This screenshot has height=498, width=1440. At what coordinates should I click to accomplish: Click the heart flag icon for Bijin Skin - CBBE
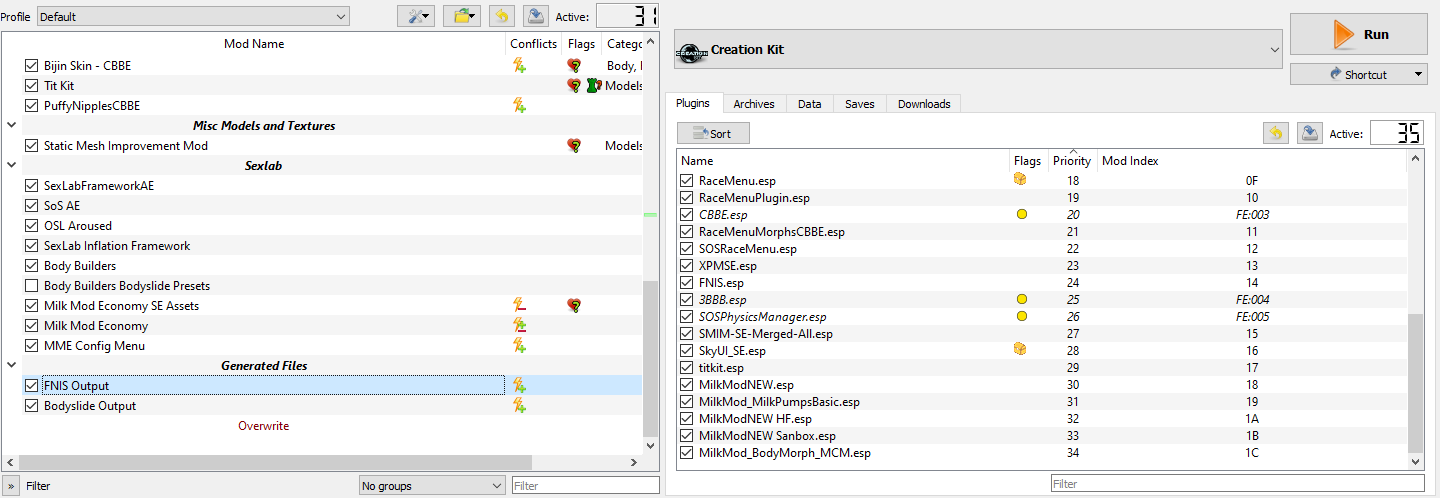pyautogui.click(x=574, y=66)
